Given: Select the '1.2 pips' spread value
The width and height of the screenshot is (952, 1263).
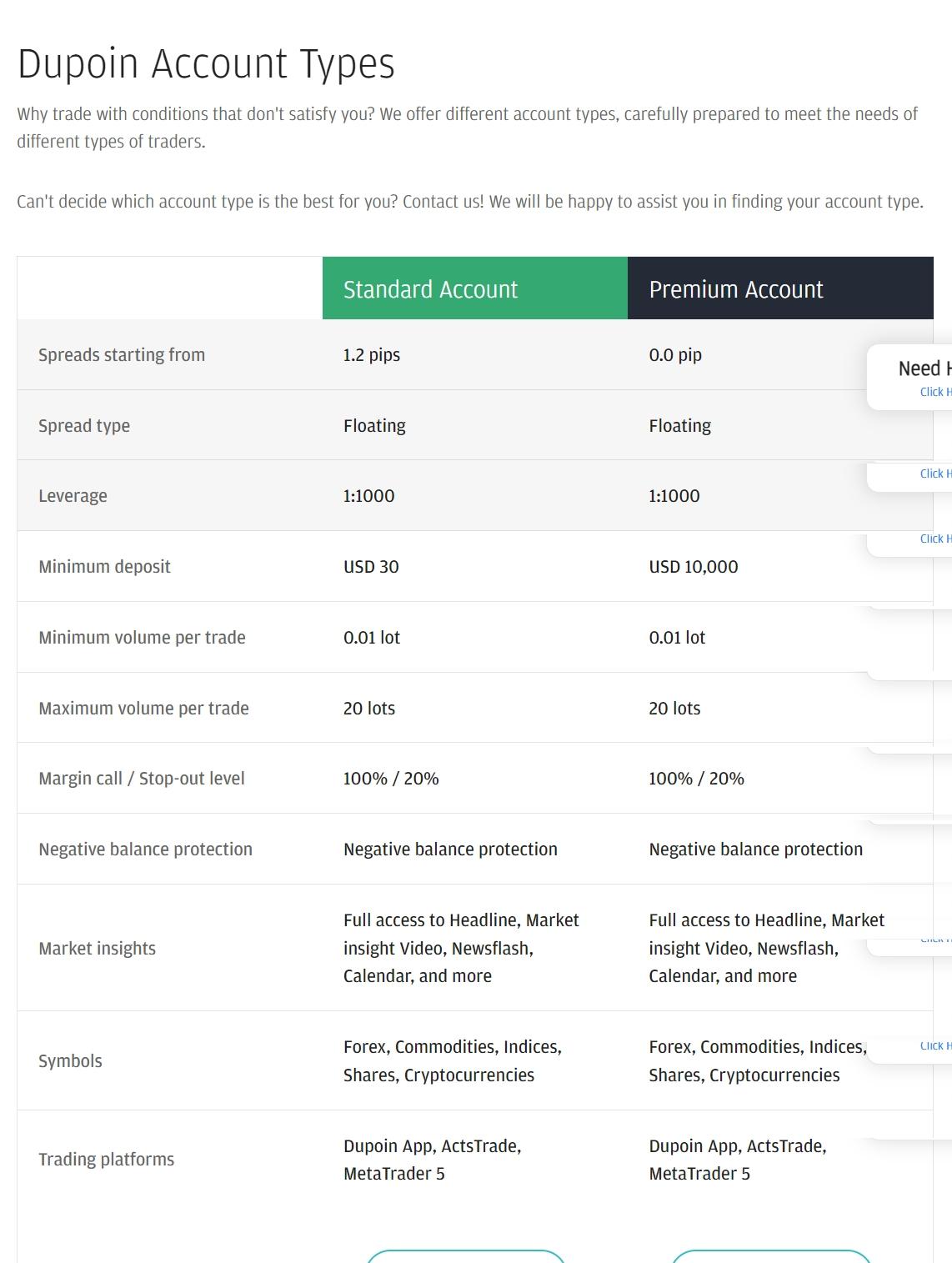Looking at the screenshot, I should point(372,355).
